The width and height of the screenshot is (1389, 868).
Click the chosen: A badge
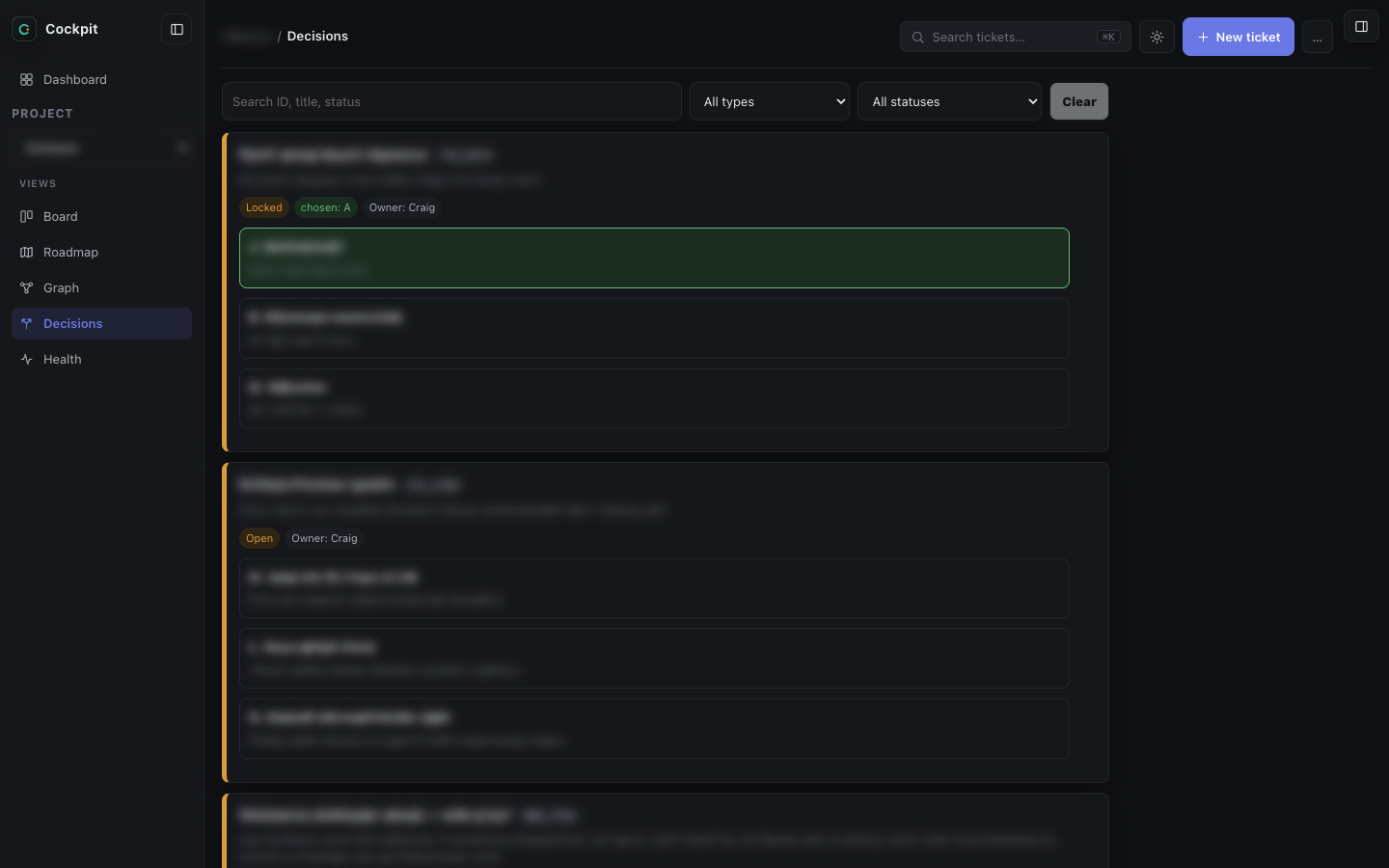(325, 207)
